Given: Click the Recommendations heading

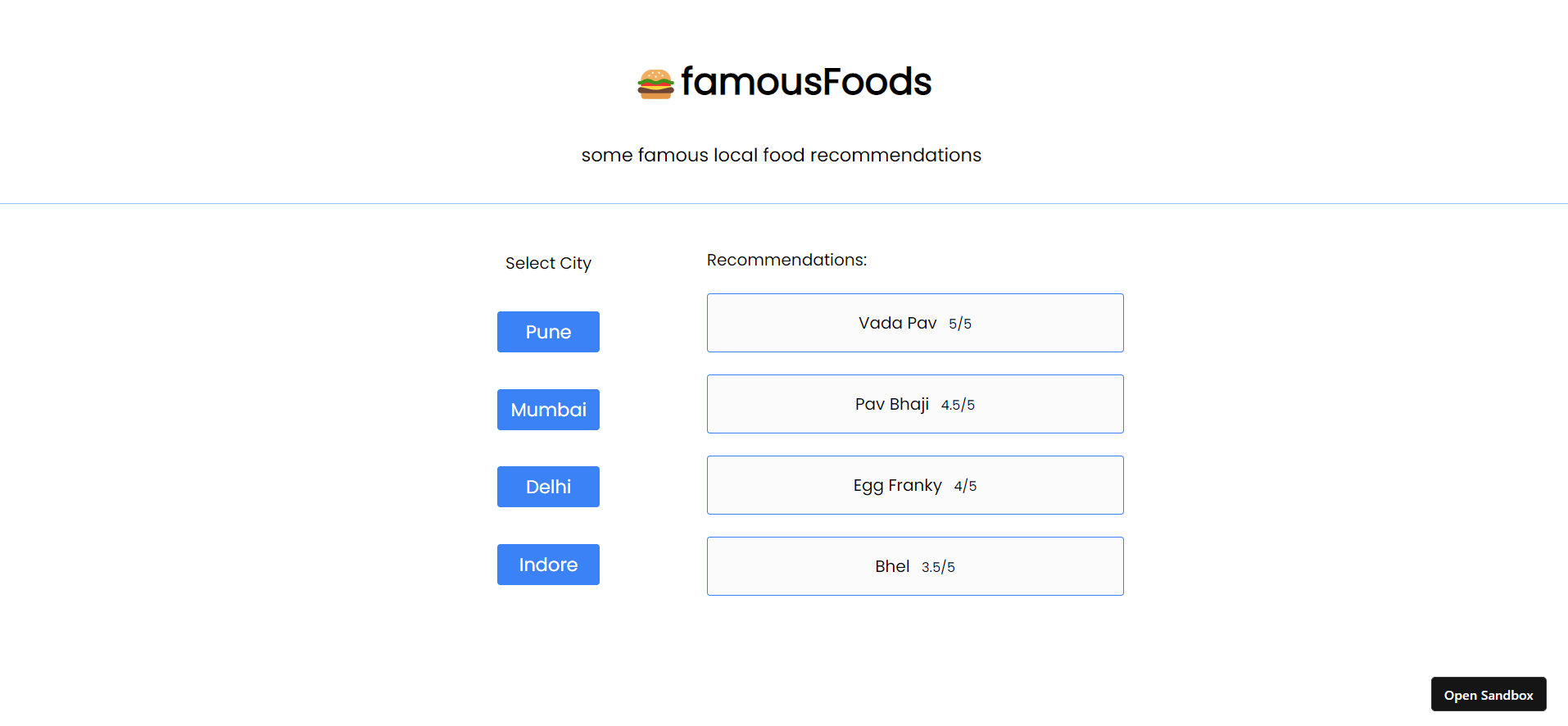Looking at the screenshot, I should tap(786, 259).
